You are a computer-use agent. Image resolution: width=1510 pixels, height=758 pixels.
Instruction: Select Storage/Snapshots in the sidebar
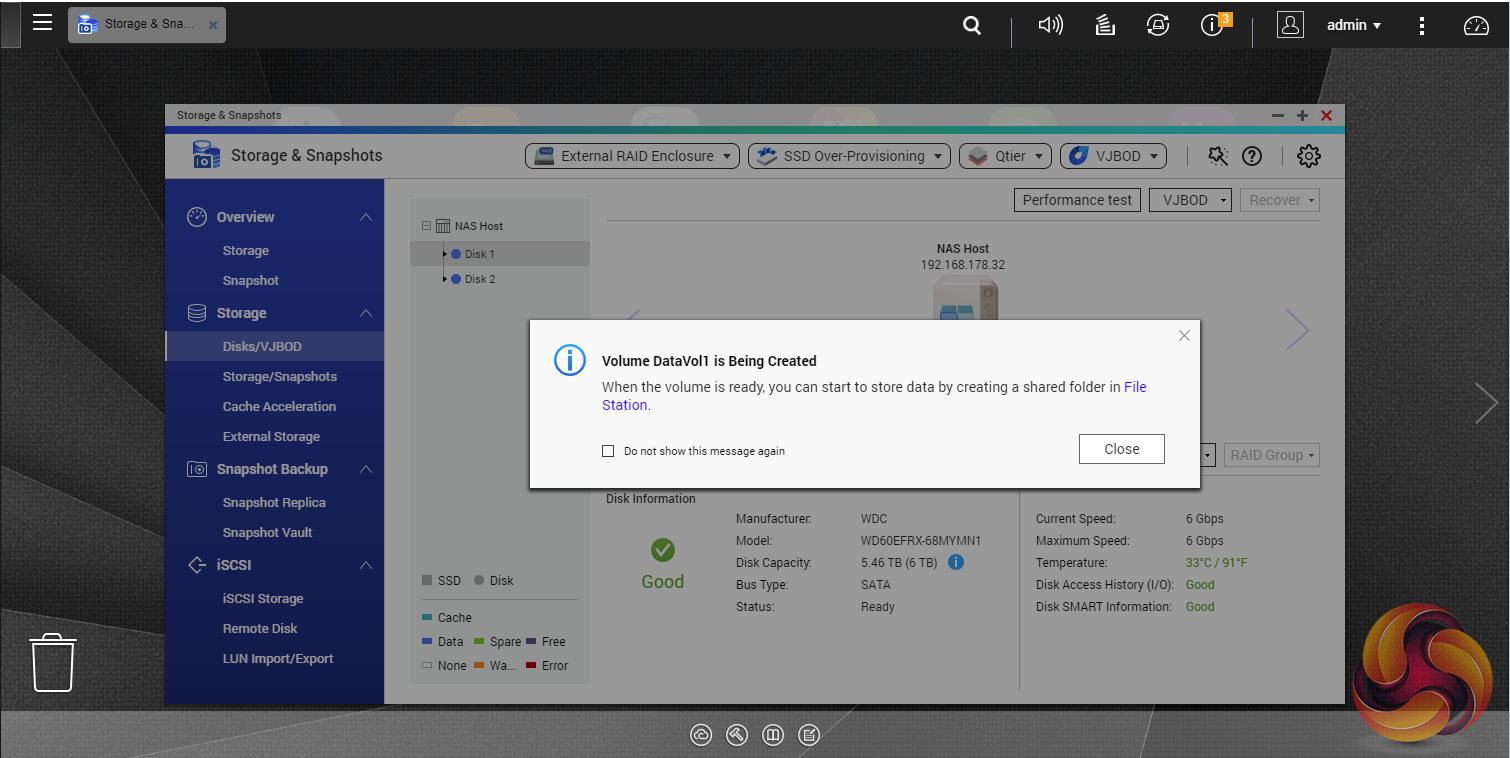coord(279,377)
